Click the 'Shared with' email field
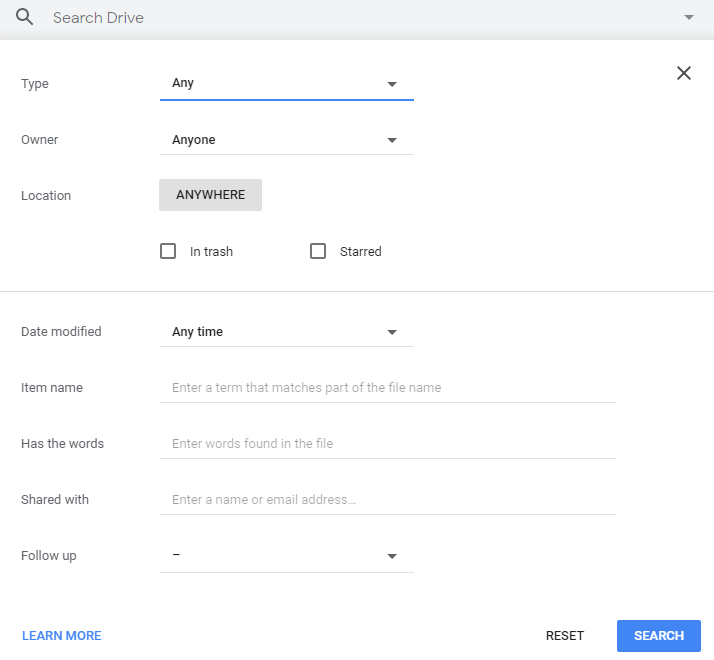Viewport: 714px width, 660px height. [x=387, y=500]
